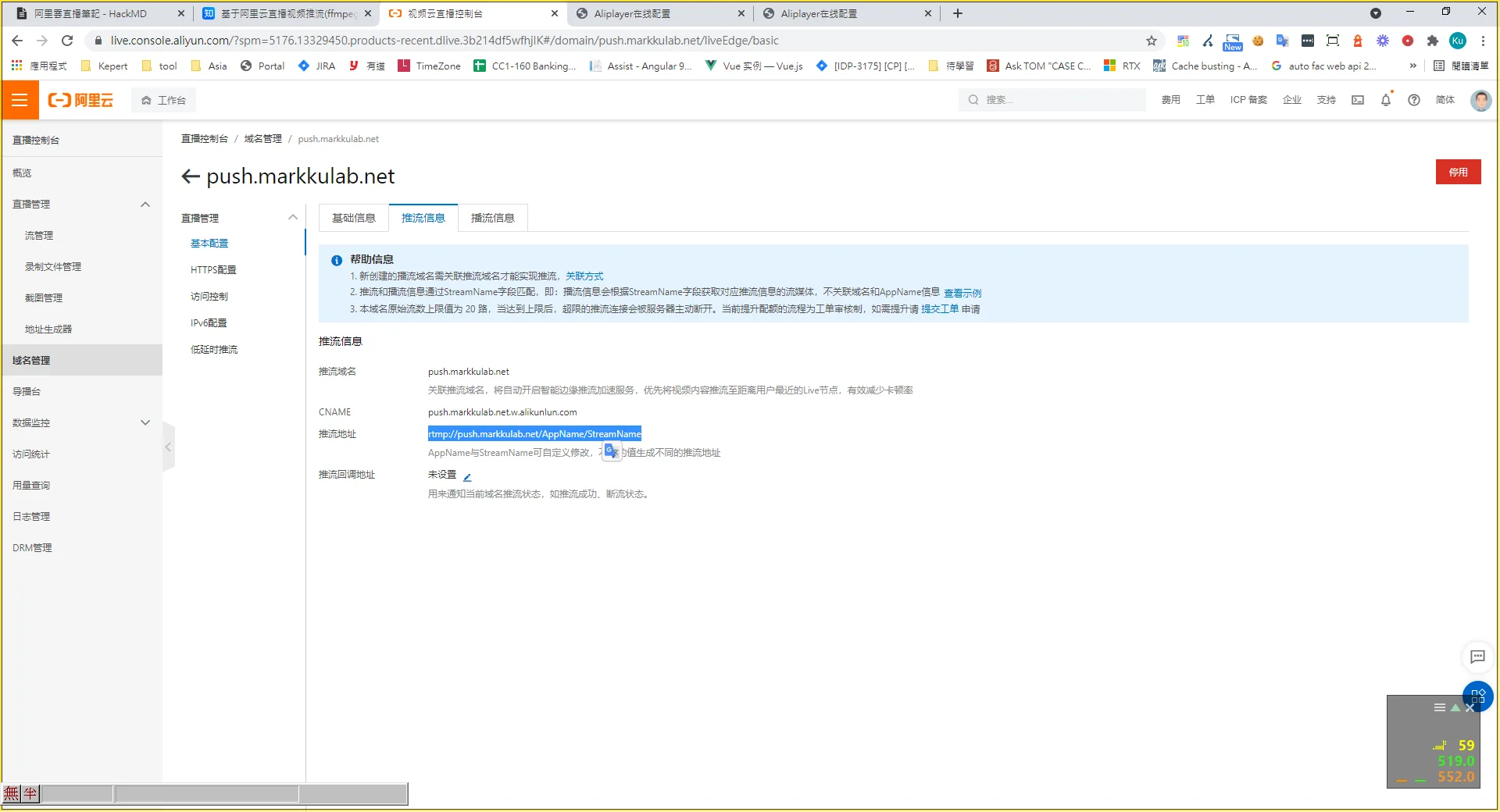Viewport: 1500px width, 812px height.
Task: Open the help question mark icon
Action: 1413,100
